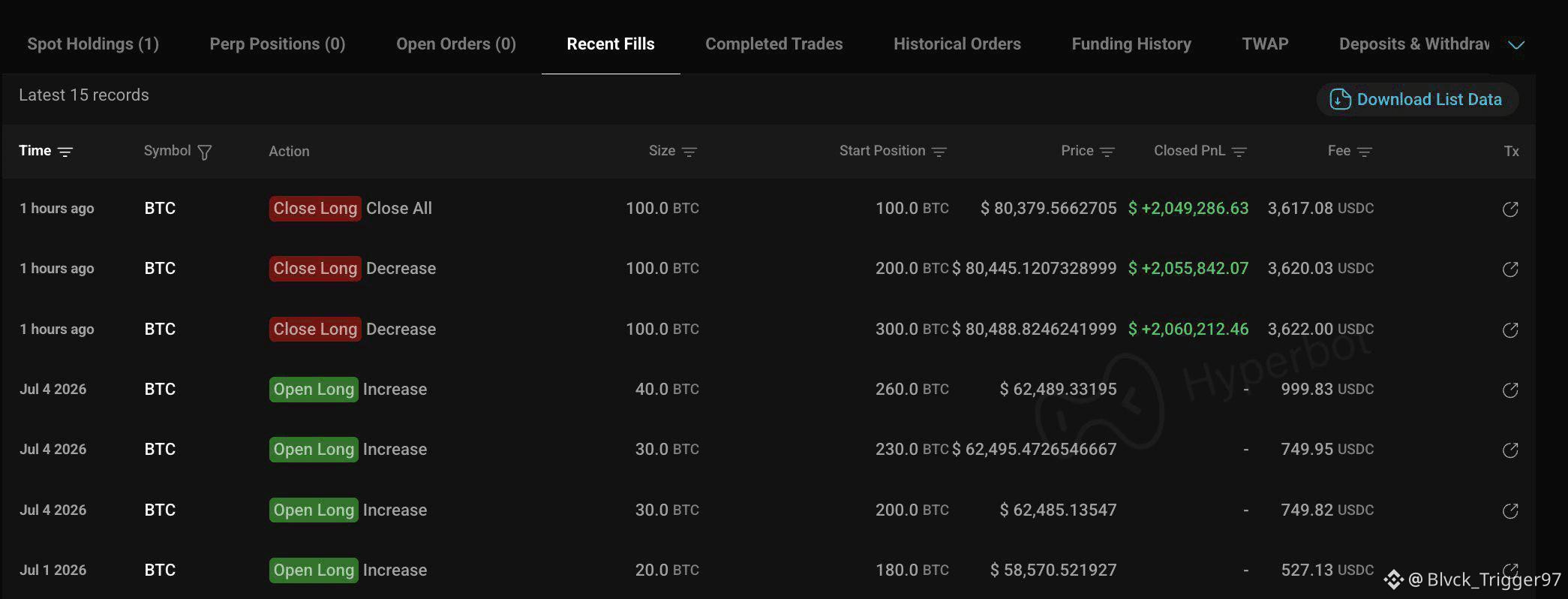Sort by Size column icon
1568x599 pixels.
(x=689, y=152)
